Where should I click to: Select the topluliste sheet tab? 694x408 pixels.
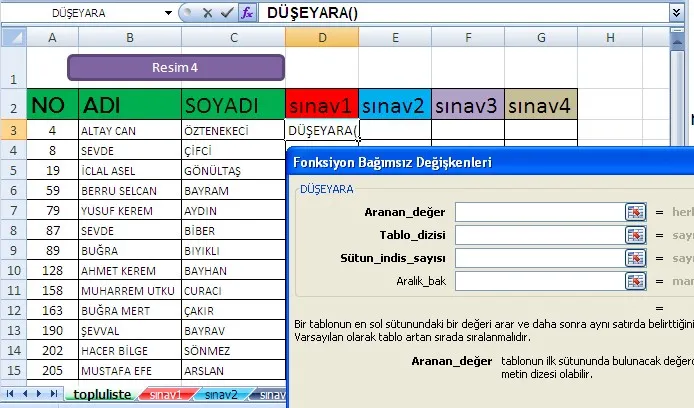coord(101,395)
